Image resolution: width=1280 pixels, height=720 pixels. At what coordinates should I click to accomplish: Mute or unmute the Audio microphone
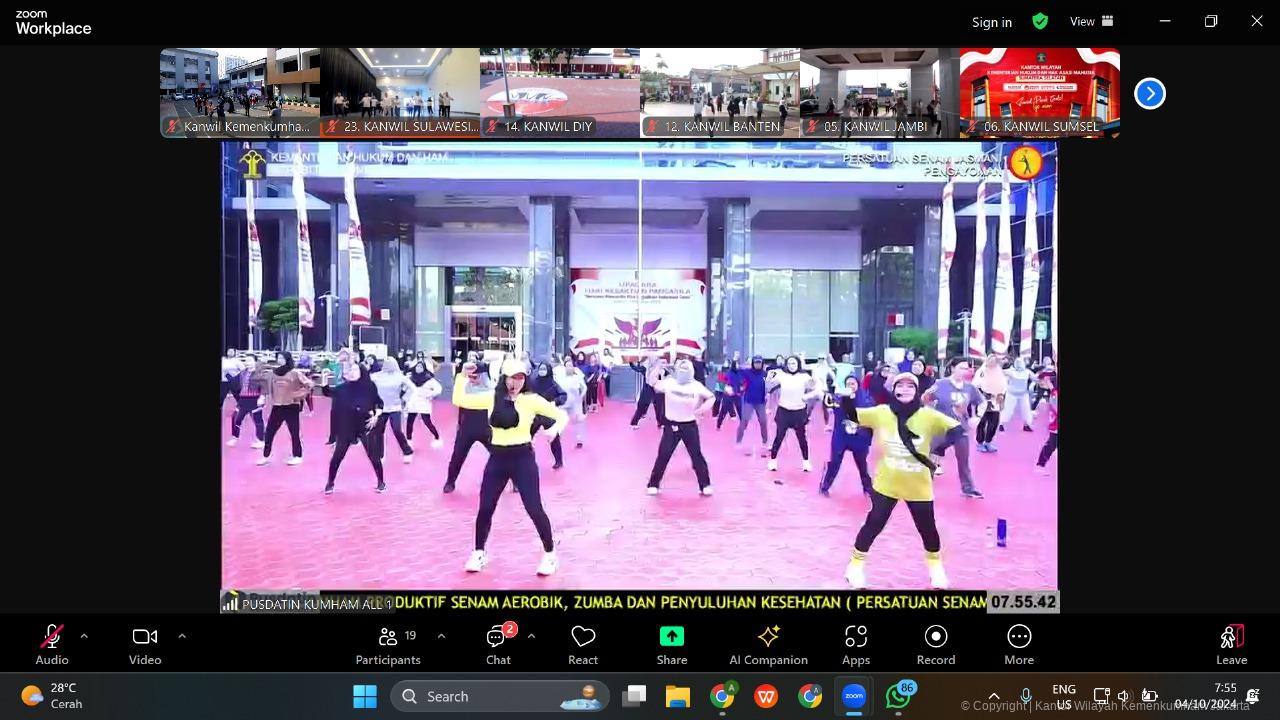click(x=52, y=644)
